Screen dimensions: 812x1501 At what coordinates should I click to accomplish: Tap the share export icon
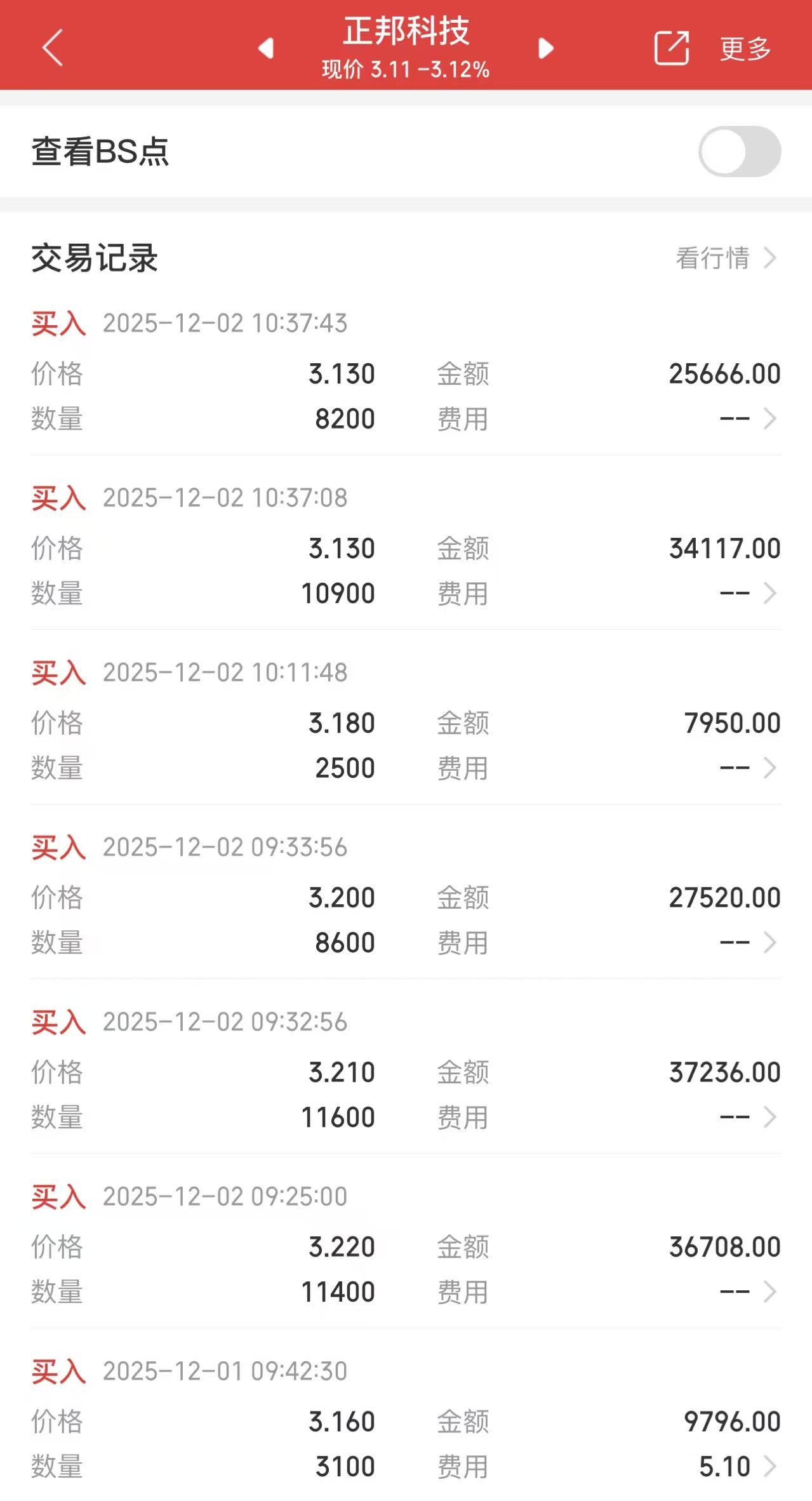(672, 48)
